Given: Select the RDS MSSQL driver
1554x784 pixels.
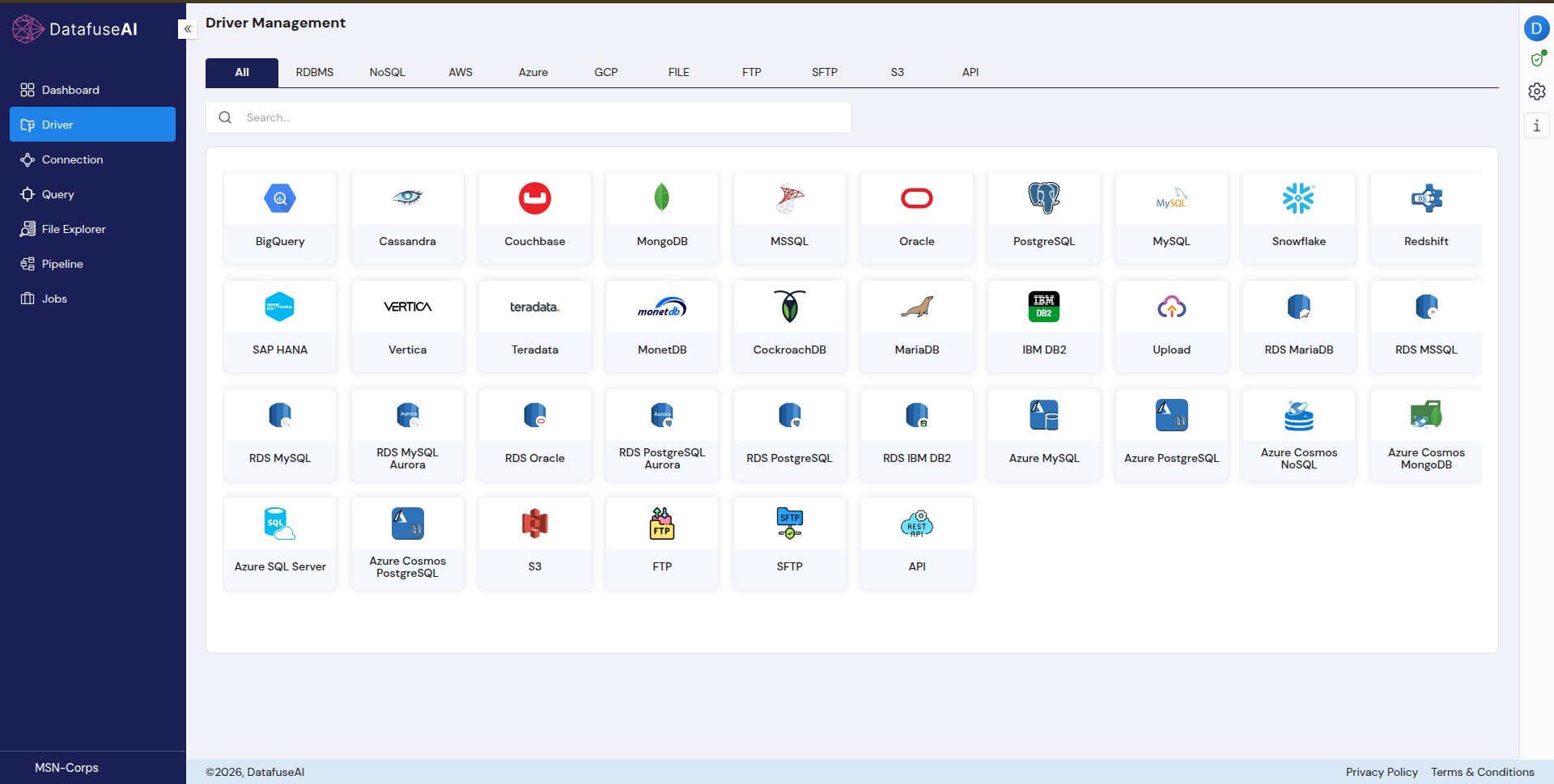Looking at the screenshot, I should (1426, 327).
